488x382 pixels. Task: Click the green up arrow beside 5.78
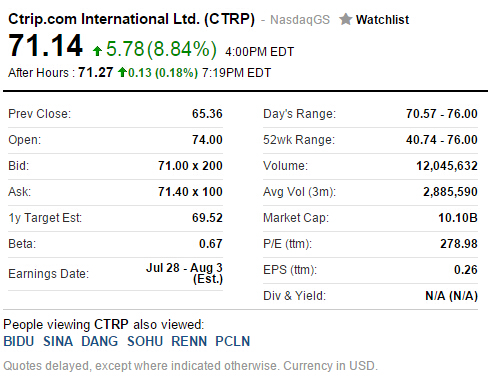point(97,51)
